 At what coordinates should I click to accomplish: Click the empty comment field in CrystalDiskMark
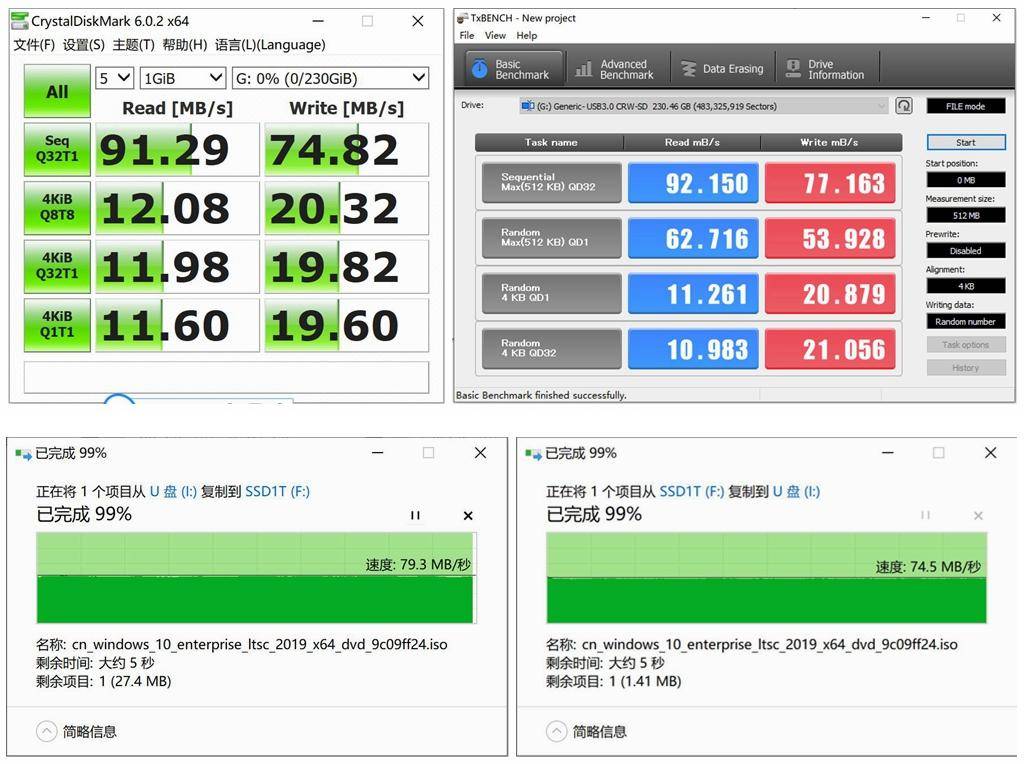pyautogui.click(x=226, y=377)
